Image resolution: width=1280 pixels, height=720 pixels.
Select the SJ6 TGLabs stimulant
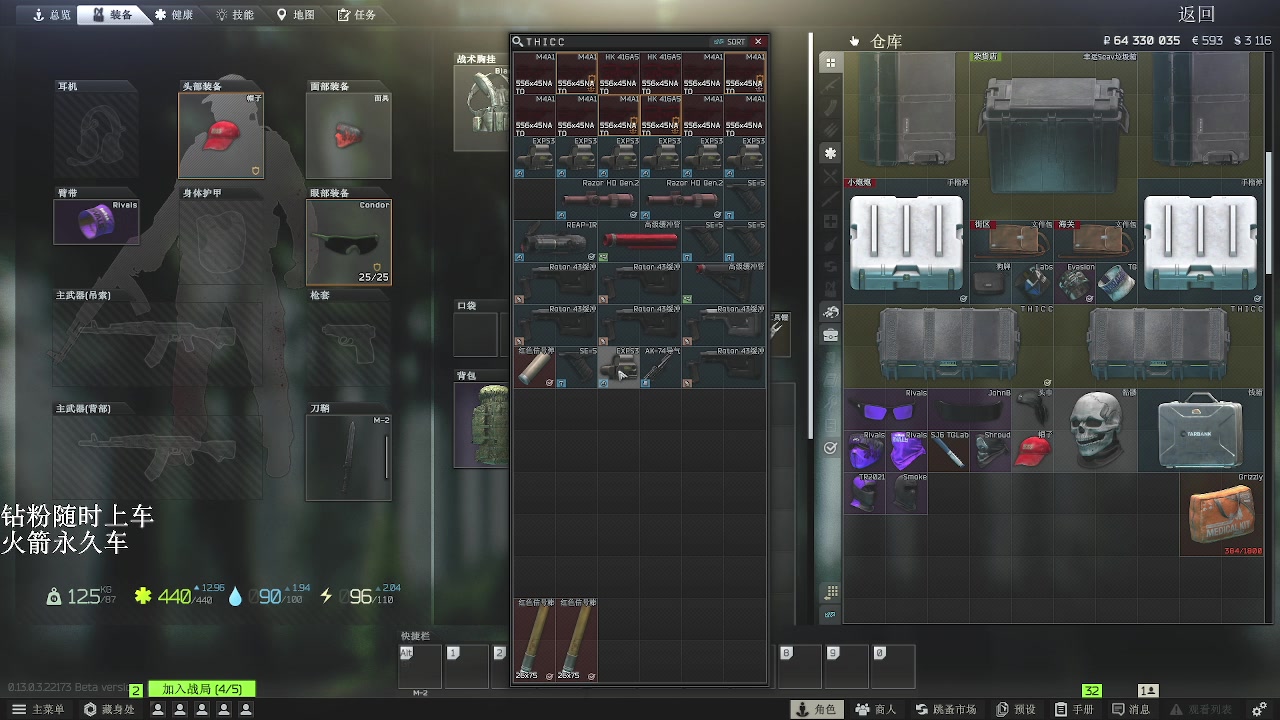pos(949,451)
